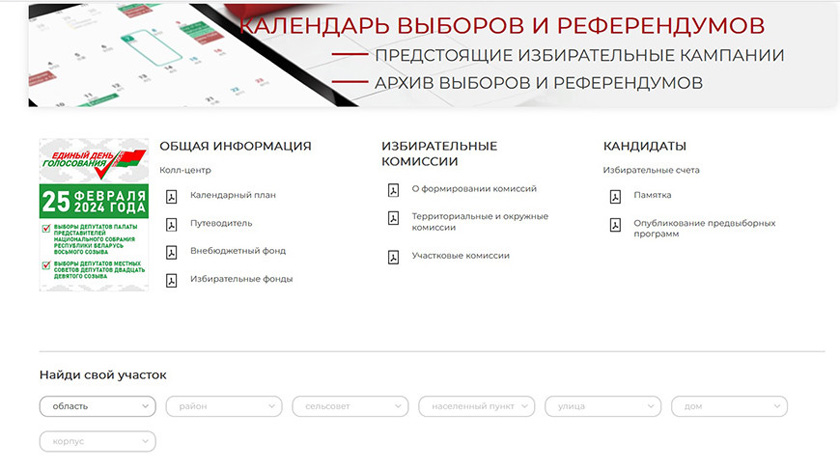This screenshot has height=469, width=840.
Task: Click PDF icon beside Памятка
Action: (615, 196)
